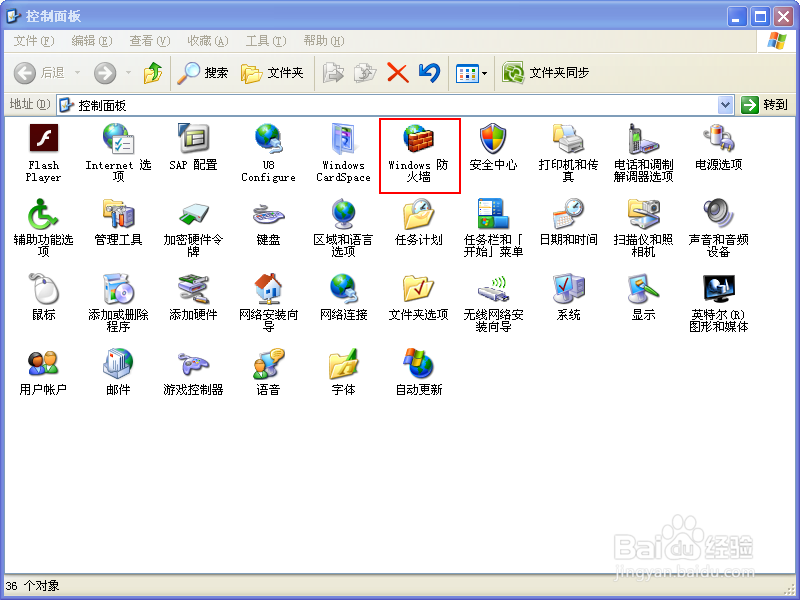Viewport: 800px width, 600px height.
Task: Expand the back history dropdown arrow
Action: (x=78, y=73)
